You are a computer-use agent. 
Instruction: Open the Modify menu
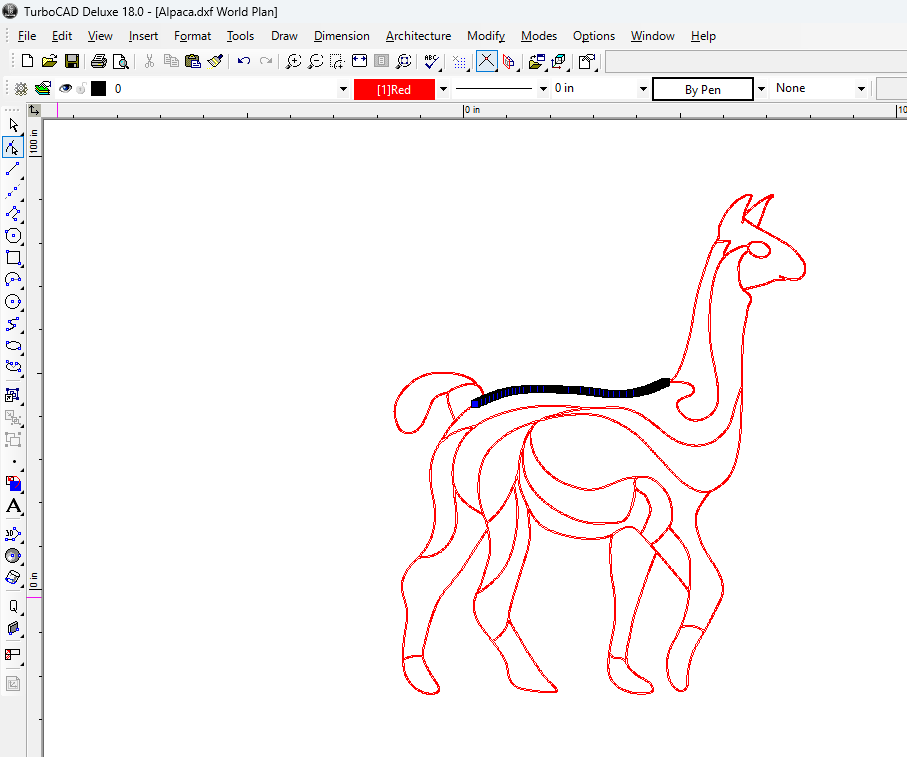486,36
